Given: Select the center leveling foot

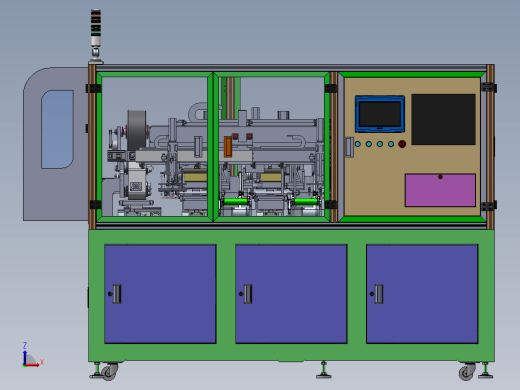Looking at the screenshot, I should tap(324, 370).
